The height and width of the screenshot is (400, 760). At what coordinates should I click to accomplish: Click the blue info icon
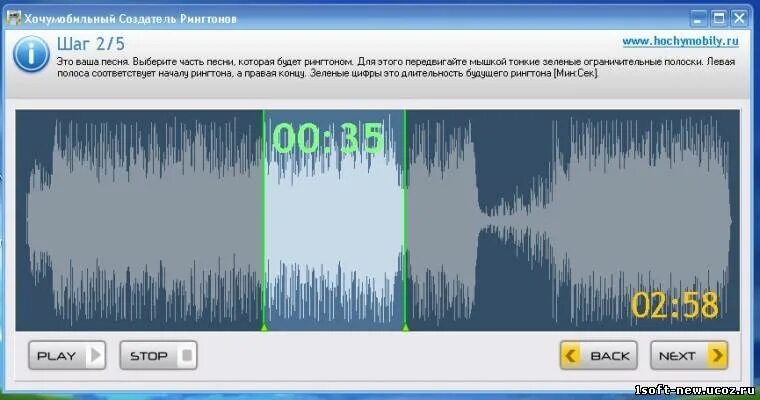point(31,54)
